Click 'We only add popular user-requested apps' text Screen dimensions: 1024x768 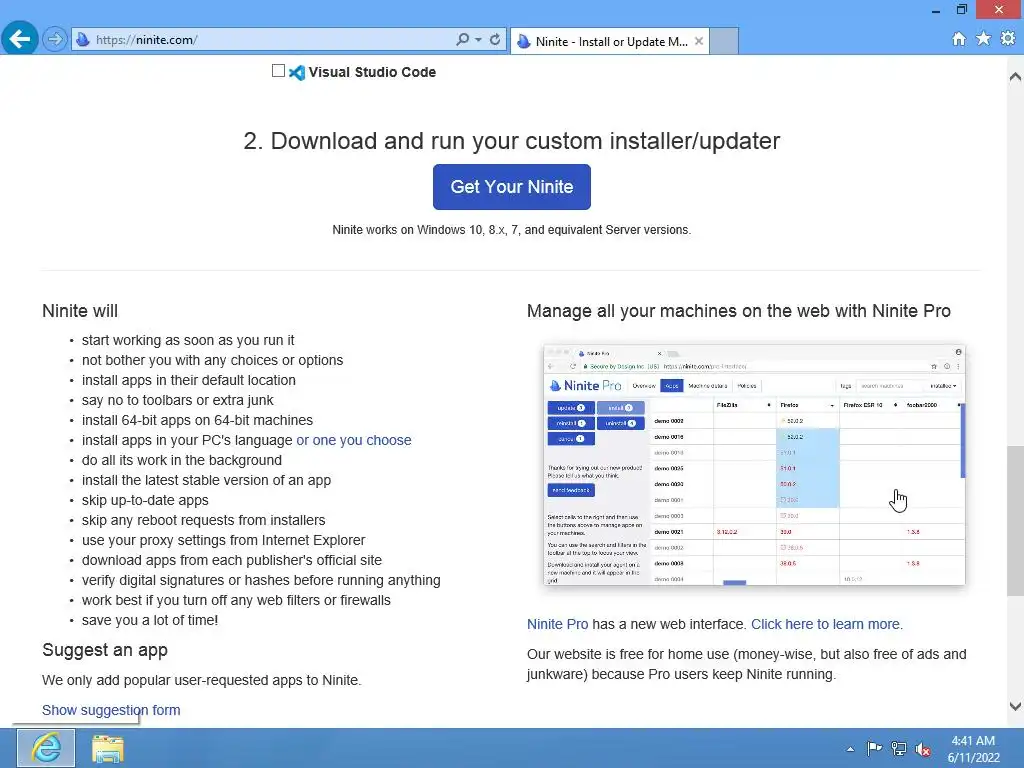[202, 680]
